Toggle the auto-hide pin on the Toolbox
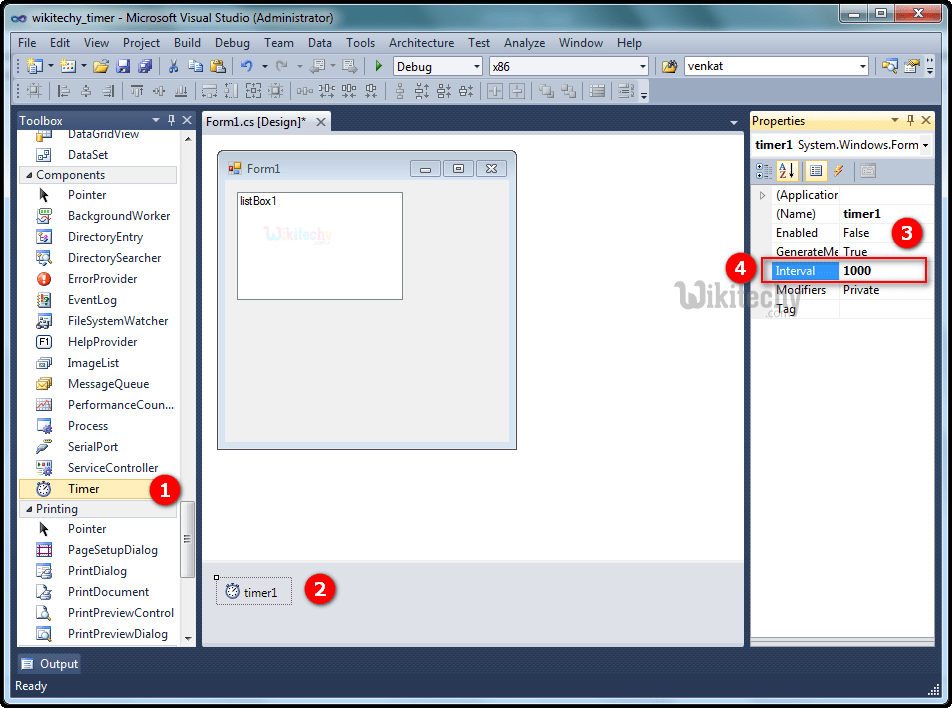Screen dimensions: 952x708 pos(172,120)
